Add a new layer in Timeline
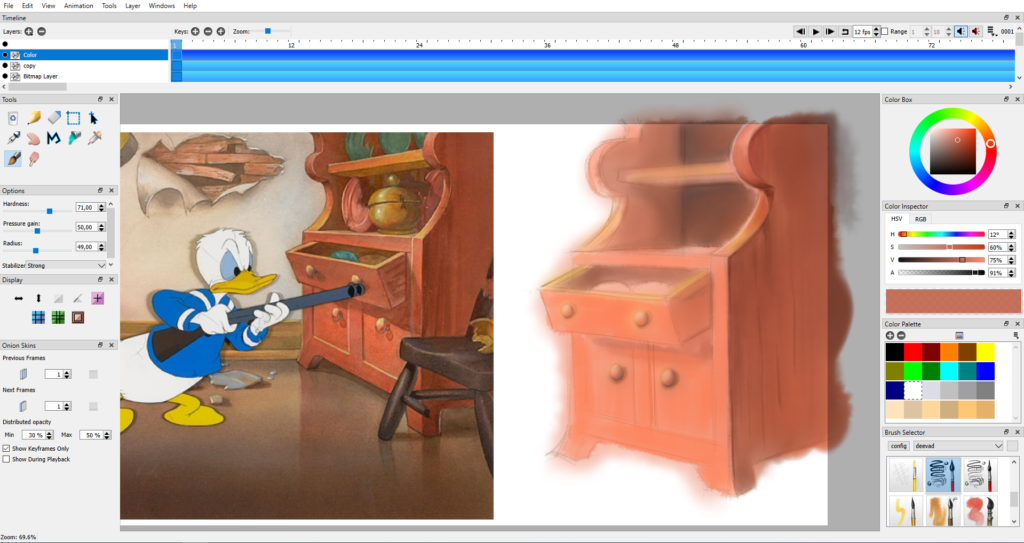The image size is (1024, 543). click(29, 31)
